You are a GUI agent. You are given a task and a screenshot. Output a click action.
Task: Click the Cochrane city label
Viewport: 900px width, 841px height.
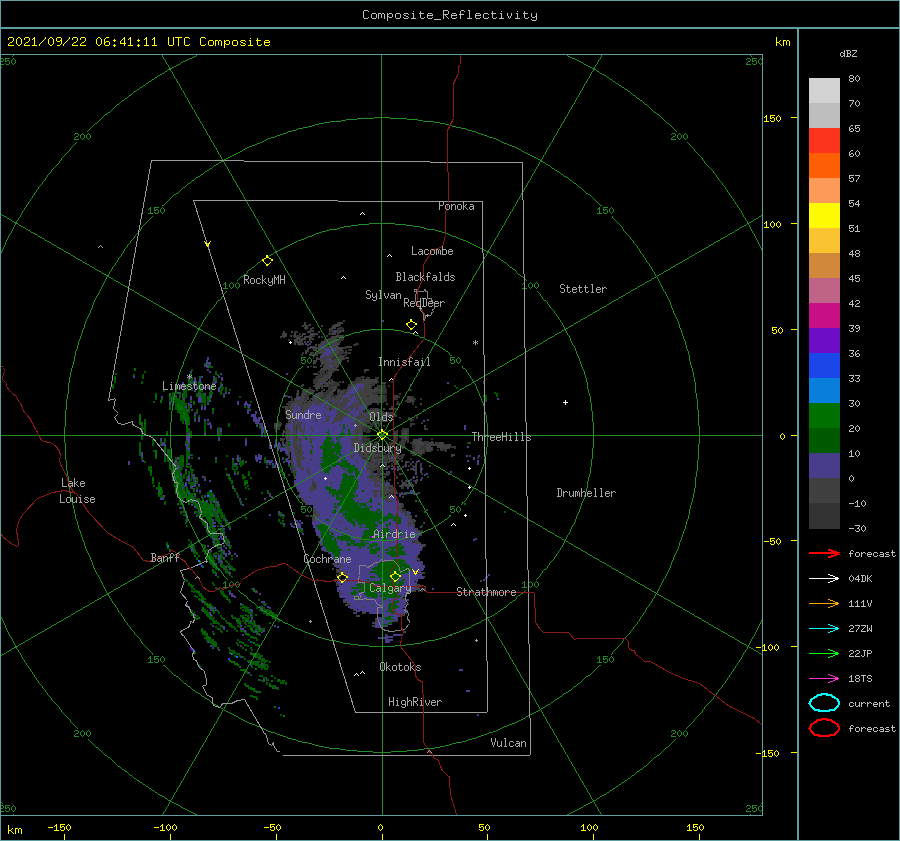click(x=327, y=559)
